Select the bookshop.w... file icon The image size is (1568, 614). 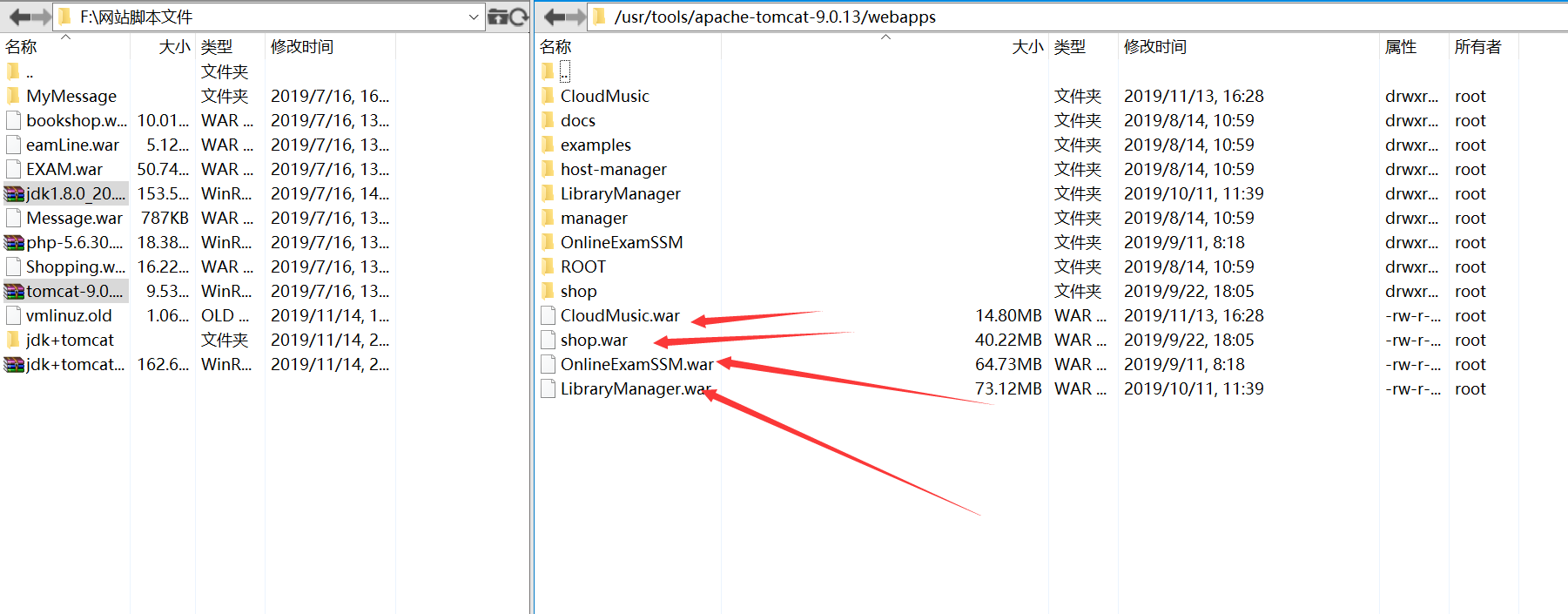pos(13,120)
